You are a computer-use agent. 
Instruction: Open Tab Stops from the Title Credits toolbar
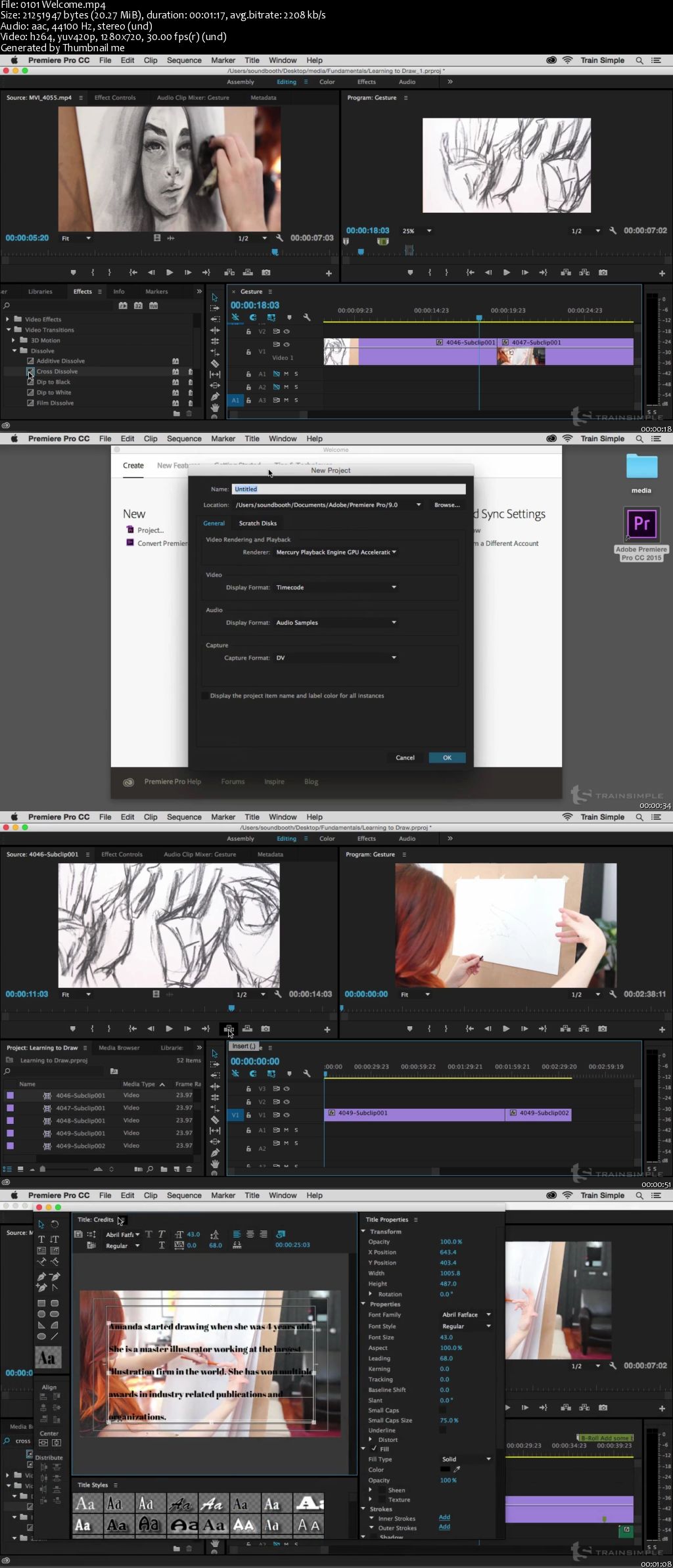237,1245
